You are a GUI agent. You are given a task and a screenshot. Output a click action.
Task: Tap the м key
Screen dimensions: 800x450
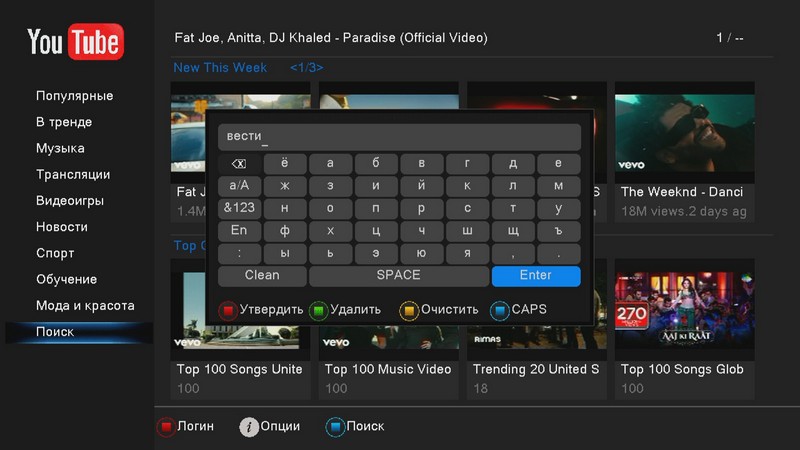pyautogui.click(x=559, y=186)
